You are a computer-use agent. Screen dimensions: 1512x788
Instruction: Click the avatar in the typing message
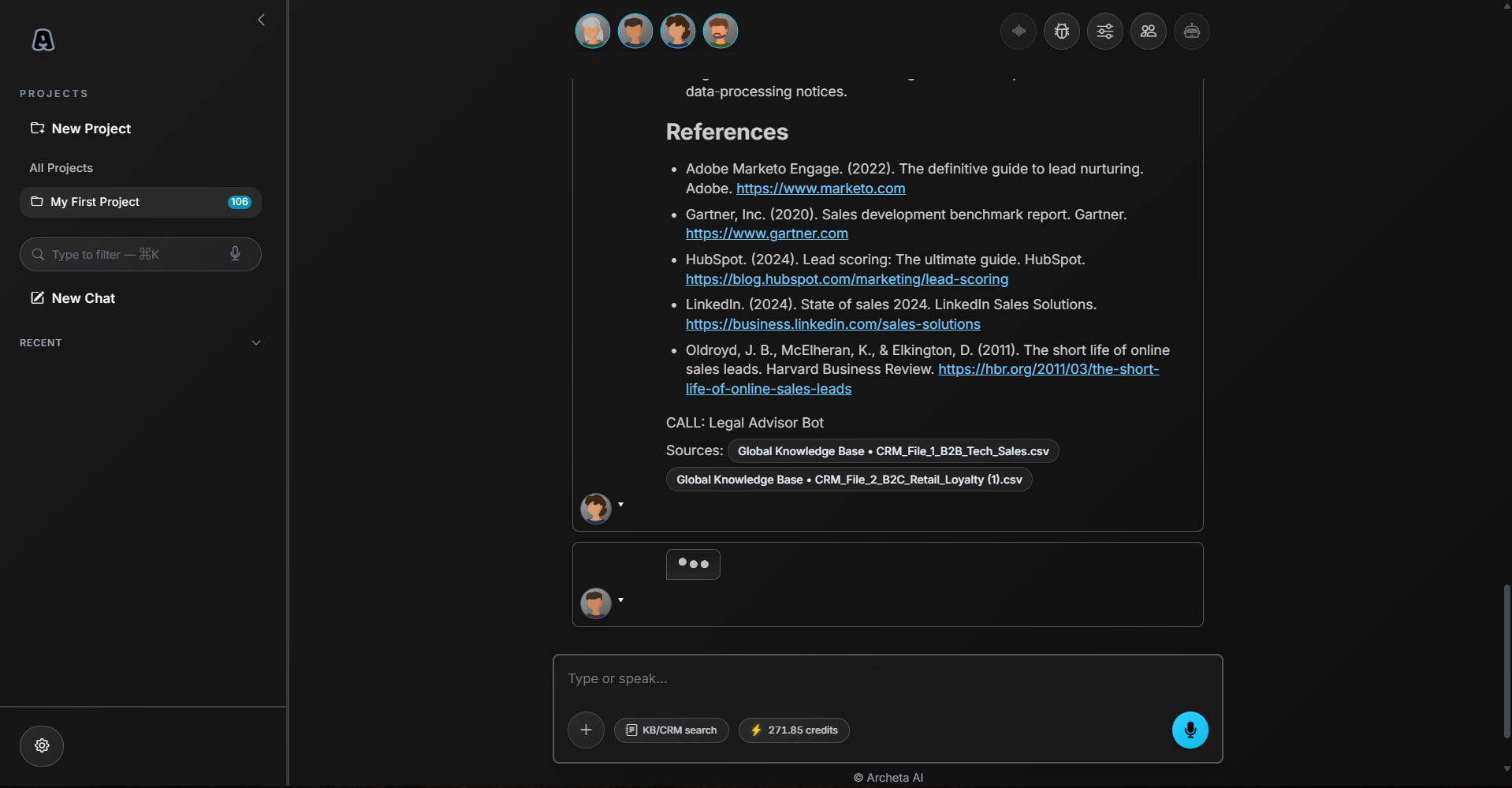tap(596, 603)
